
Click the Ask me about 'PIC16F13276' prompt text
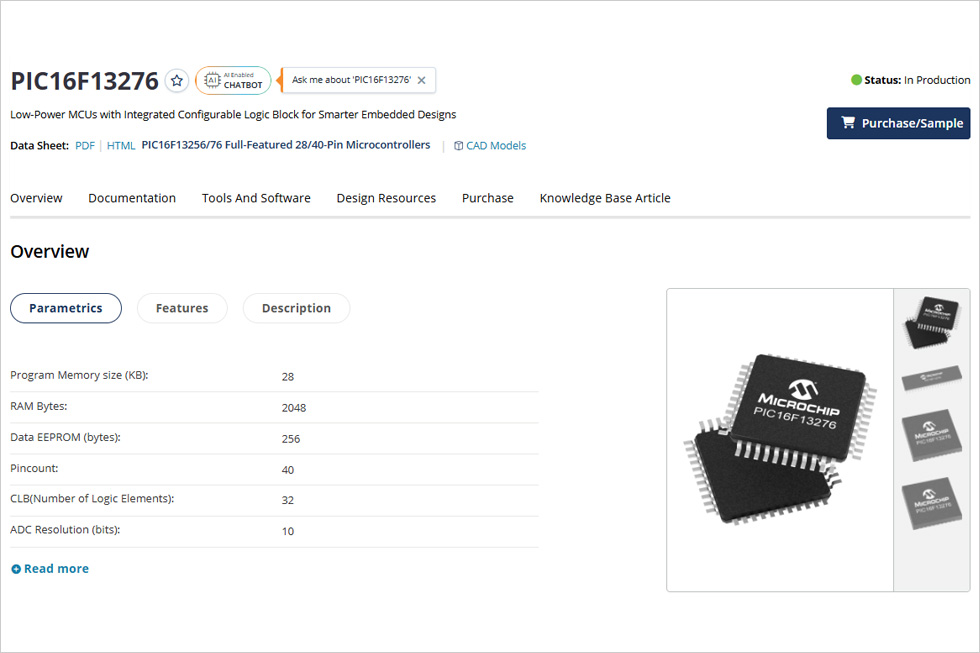click(x=351, y=80)
